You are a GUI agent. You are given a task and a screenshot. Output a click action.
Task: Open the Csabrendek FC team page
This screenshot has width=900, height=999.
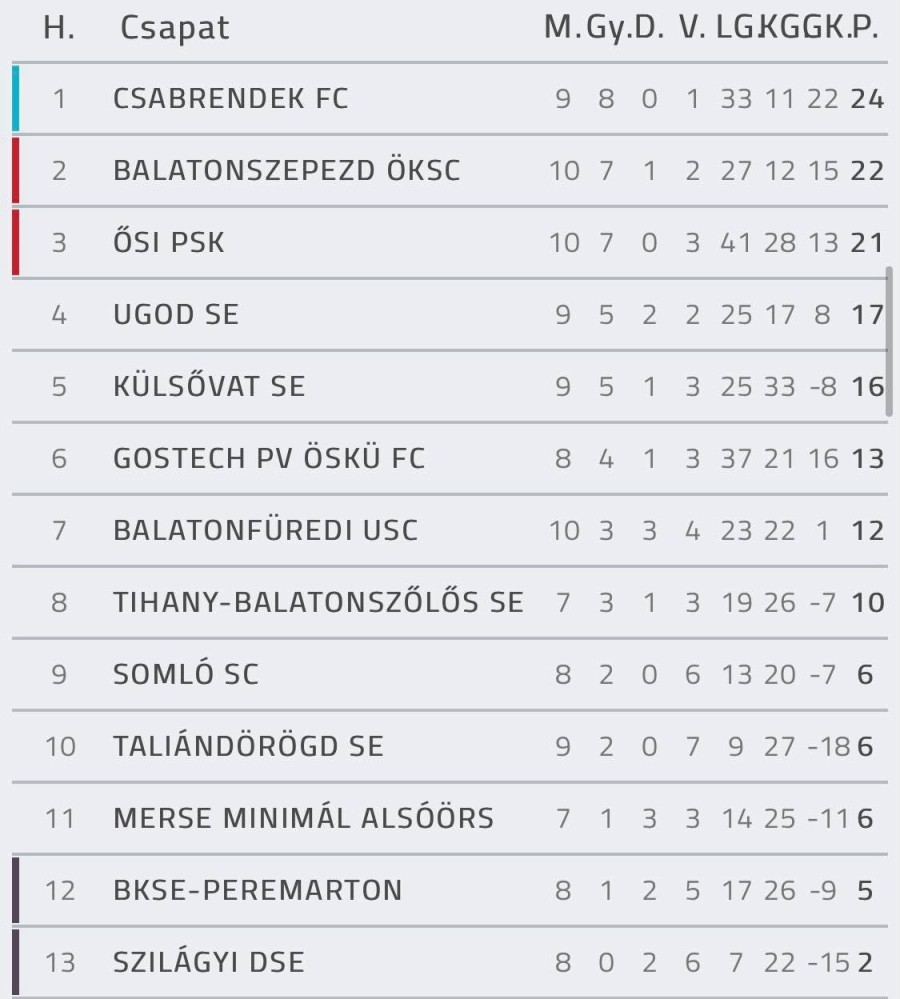231,99
